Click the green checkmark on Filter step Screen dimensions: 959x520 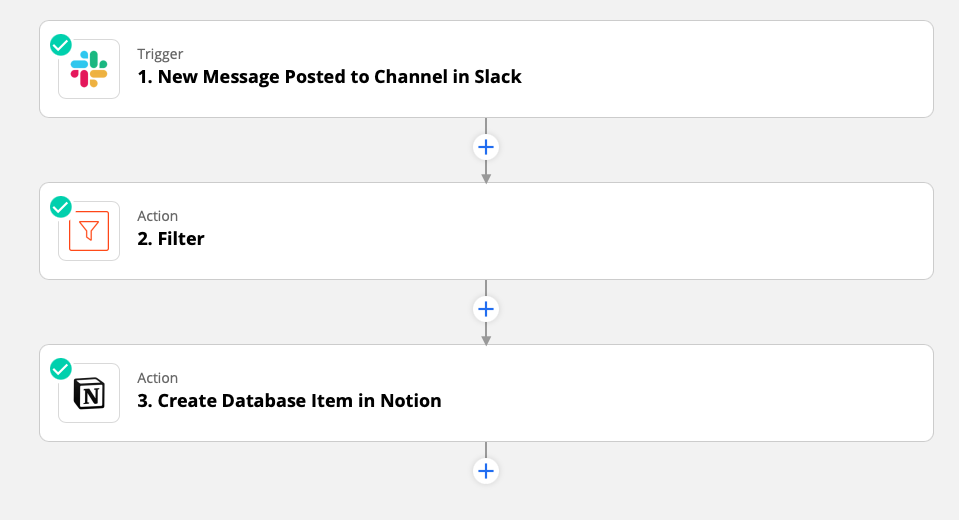click(61, 207)
